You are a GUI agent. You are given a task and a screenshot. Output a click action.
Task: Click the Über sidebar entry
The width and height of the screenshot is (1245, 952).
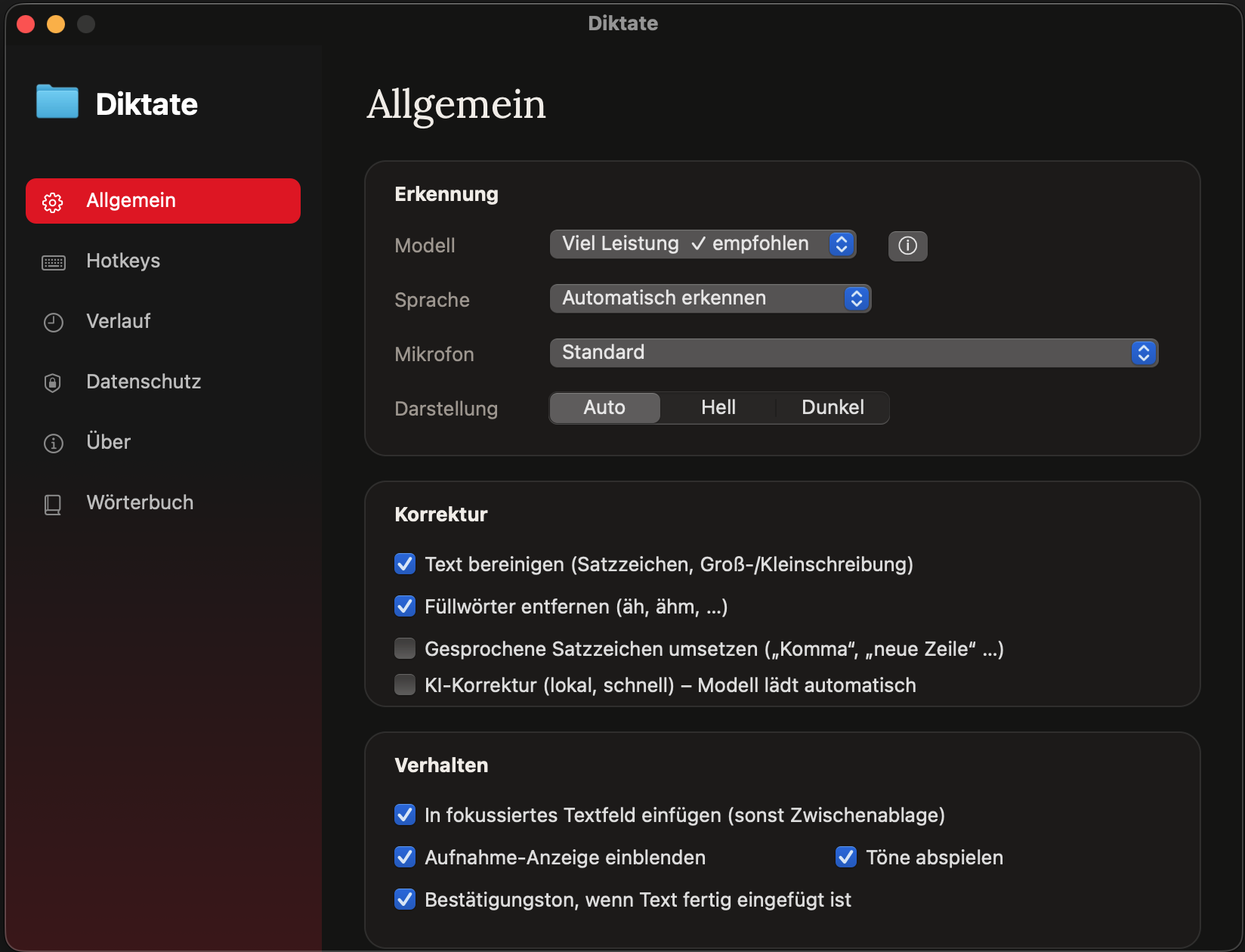click(163, 442)
